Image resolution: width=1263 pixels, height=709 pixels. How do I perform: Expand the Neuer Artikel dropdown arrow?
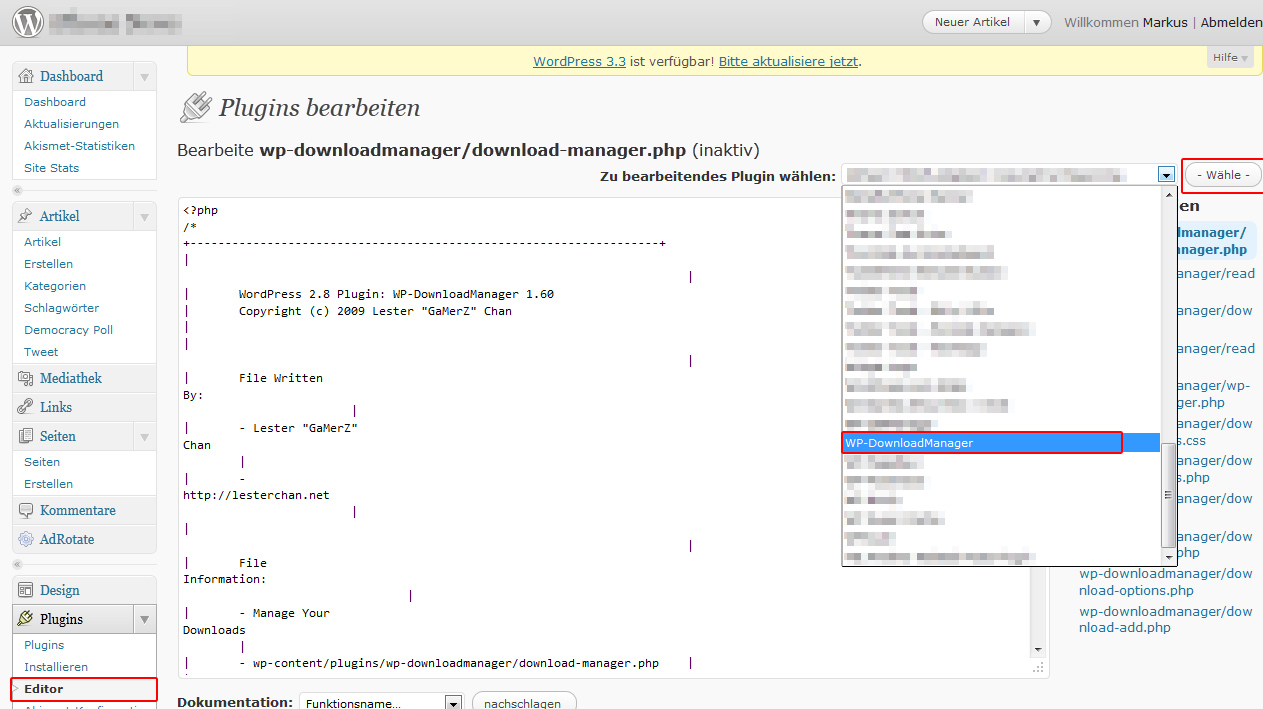tap(1038, 22)
